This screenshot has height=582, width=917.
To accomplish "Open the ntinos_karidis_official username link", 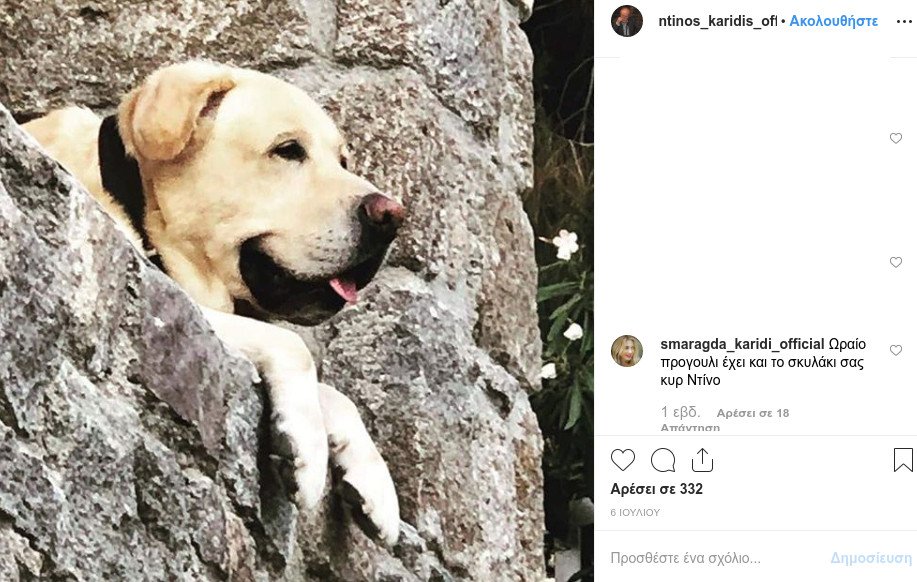I will (x=718, y=21).
